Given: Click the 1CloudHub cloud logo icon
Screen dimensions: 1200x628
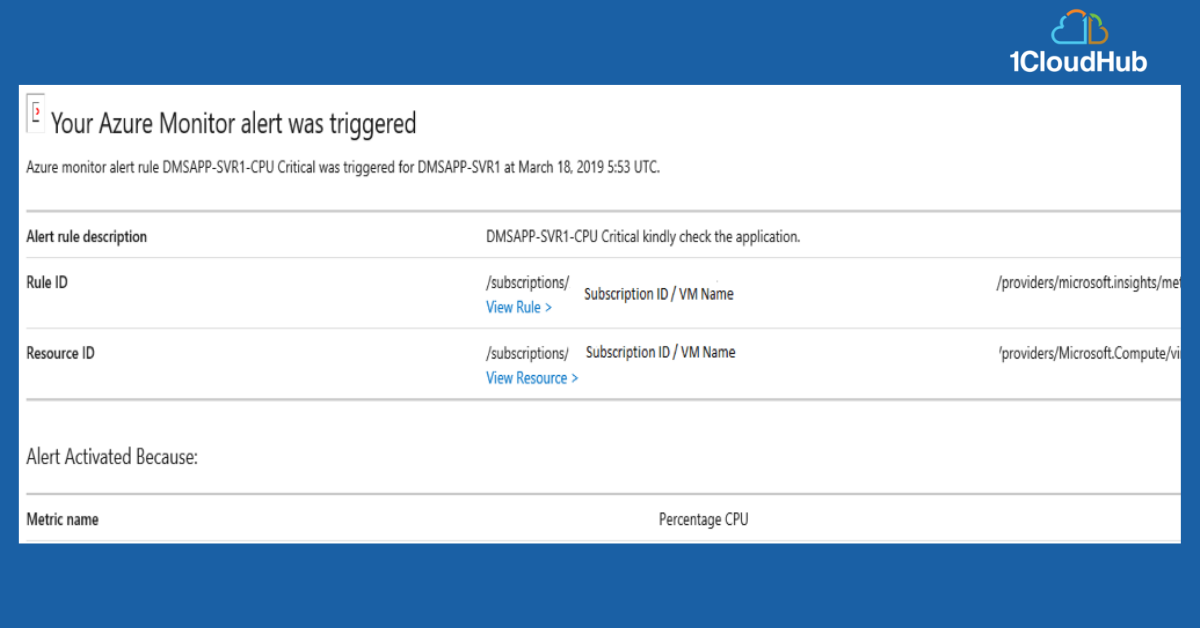Looking at the screenshot, I should pyautogui.click(x=1080, y=27).
